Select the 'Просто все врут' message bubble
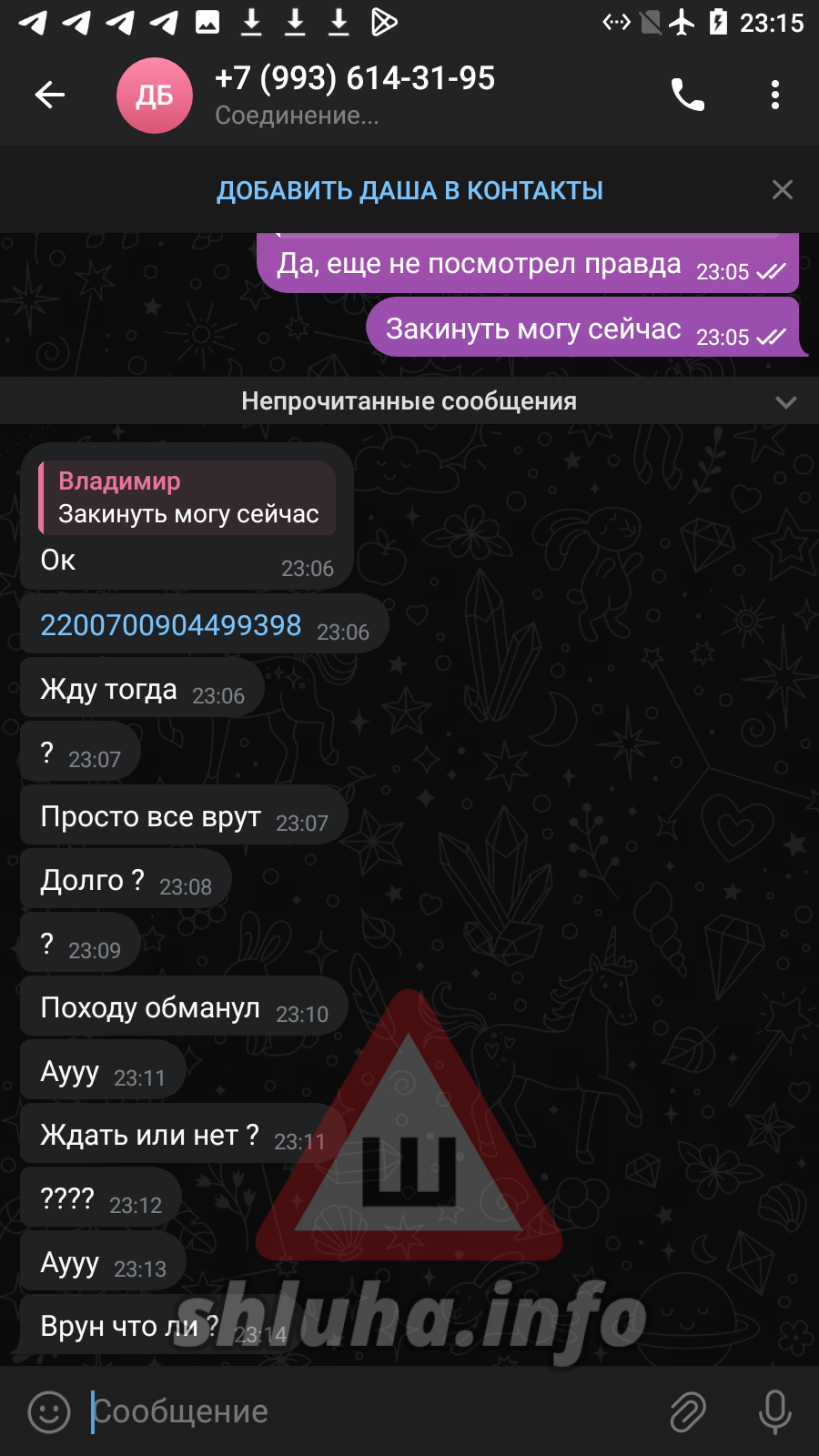 [x=184, y=816]
